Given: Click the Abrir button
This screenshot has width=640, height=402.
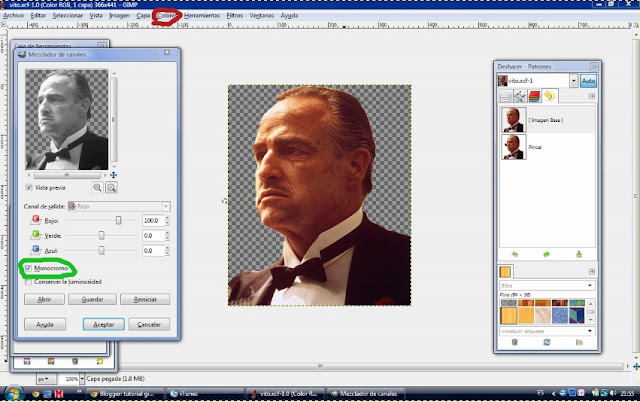Looking at the screenshot, I should point(44,299).
